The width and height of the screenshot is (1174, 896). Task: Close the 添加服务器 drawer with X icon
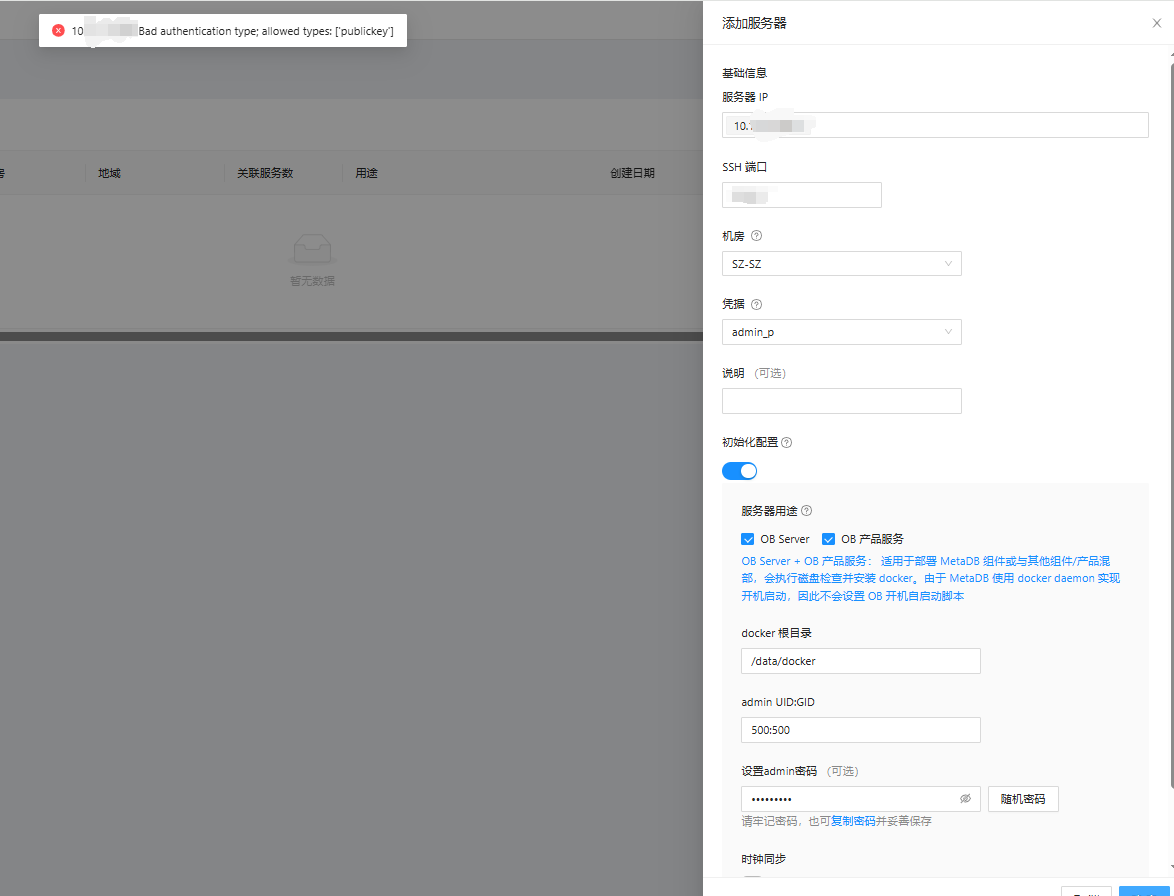1157,23
